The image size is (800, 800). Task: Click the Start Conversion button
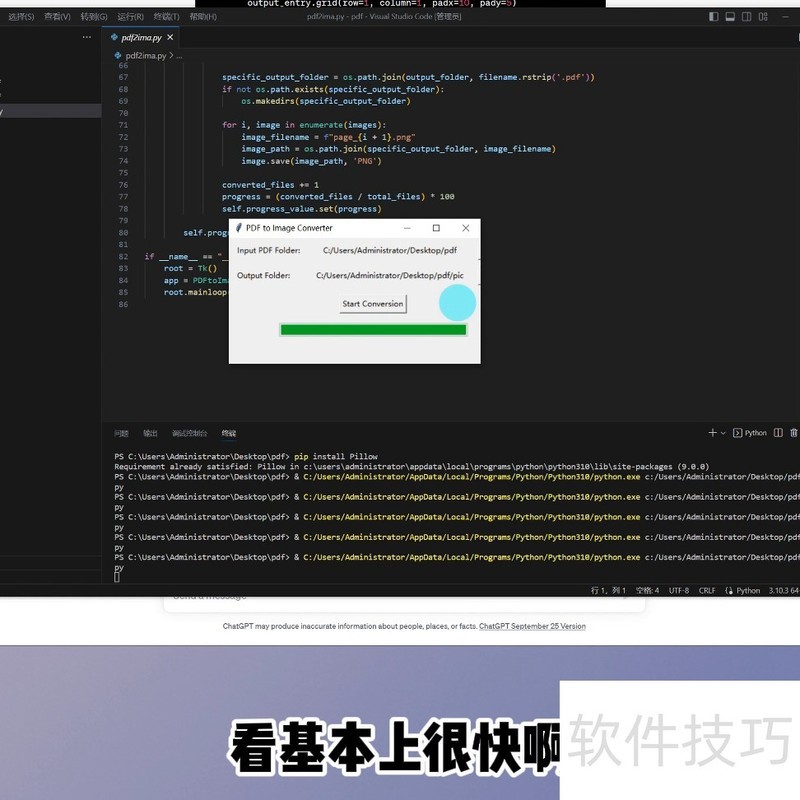[x=373, y=304]
